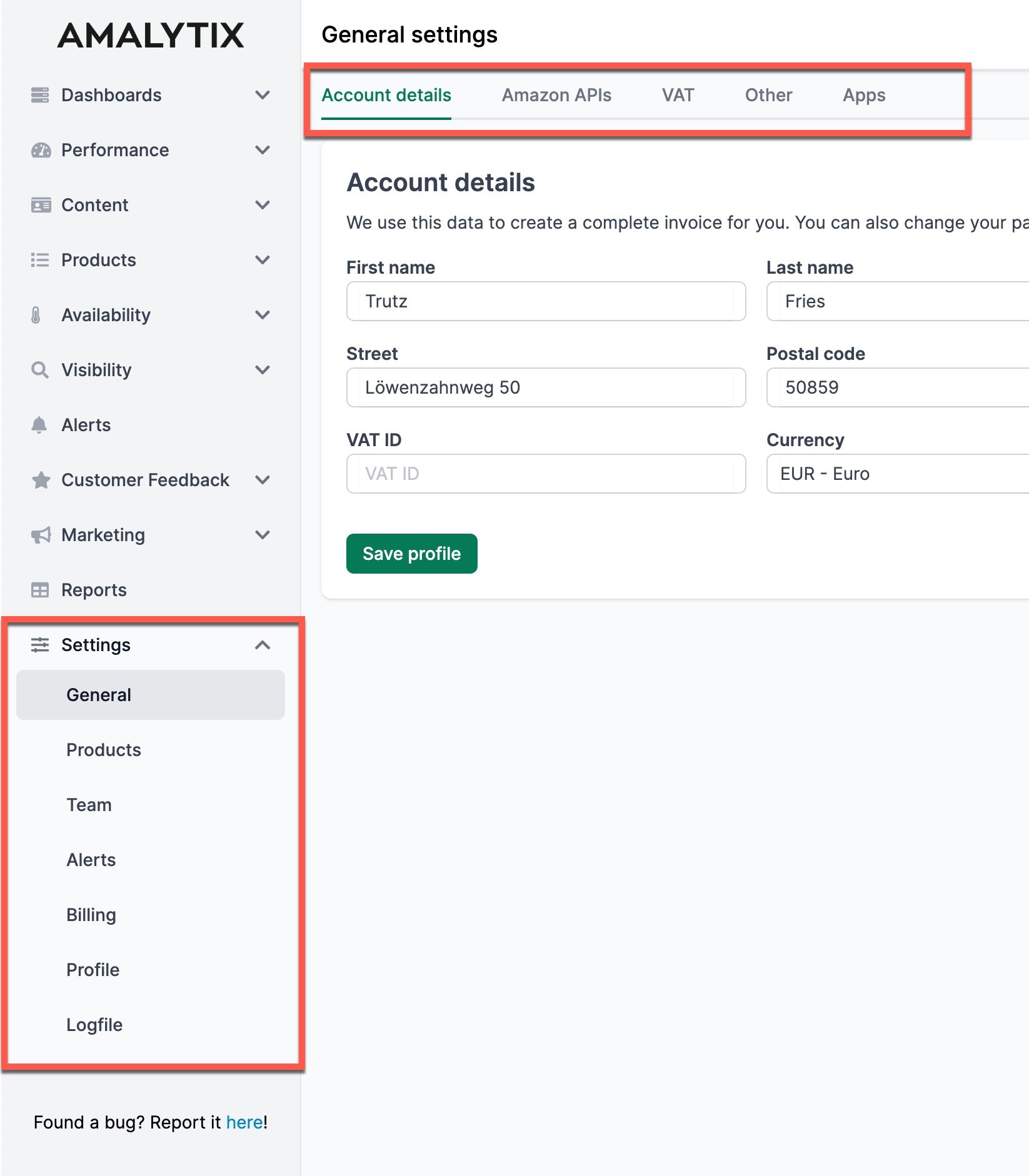
Task: Click the Save profile button
Action: click(x=412, y=554)
